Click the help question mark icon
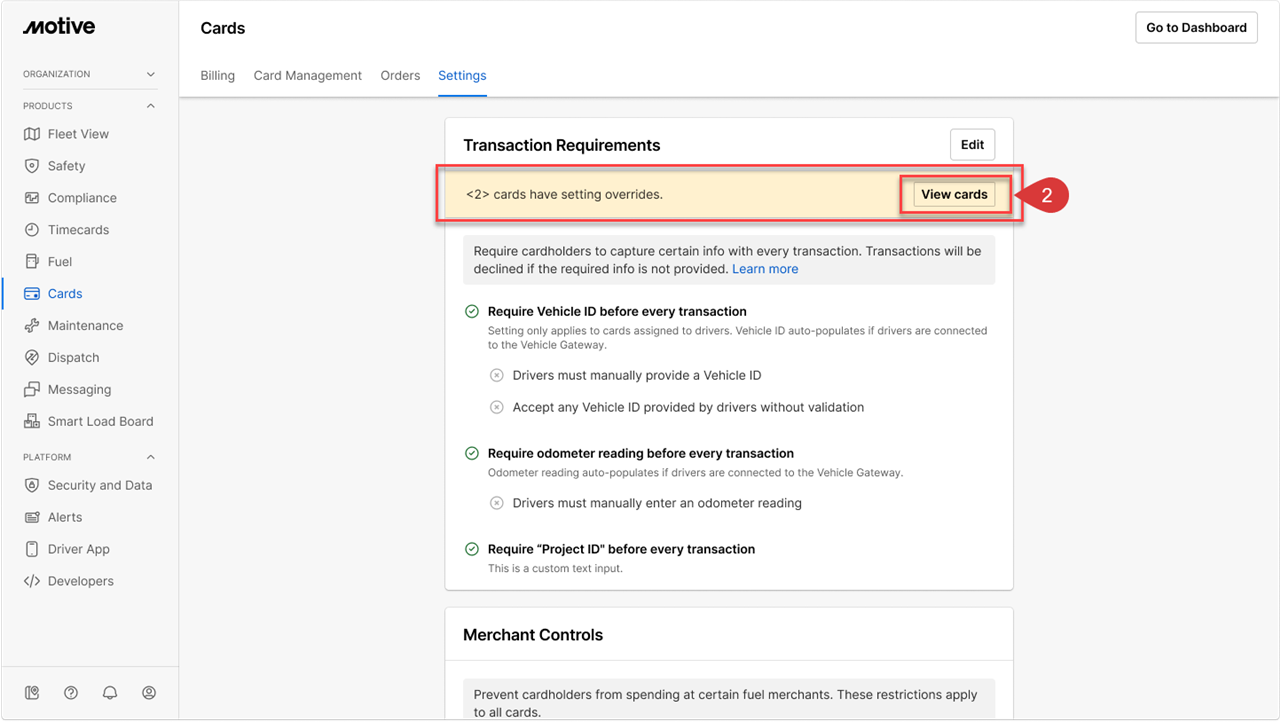The image size is (1281, 722). pyautogui.click(x=71, y=693)
